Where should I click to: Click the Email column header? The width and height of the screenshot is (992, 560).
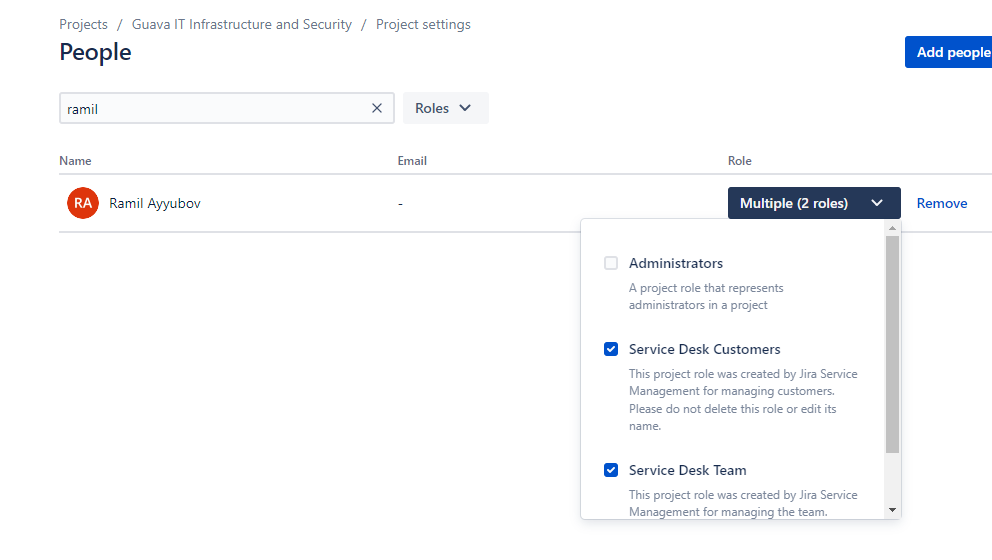(412, 161)
